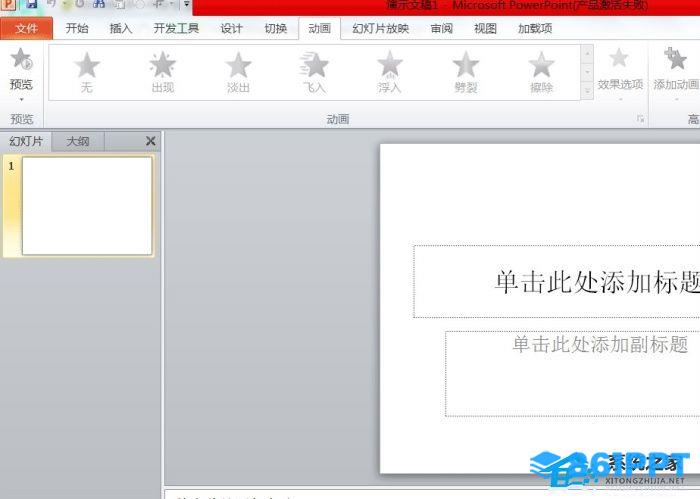Viewport: 700px width, 499px height.
Task: Switch to the 审阅 ribbon tab
Action: (x=442, y=29)
